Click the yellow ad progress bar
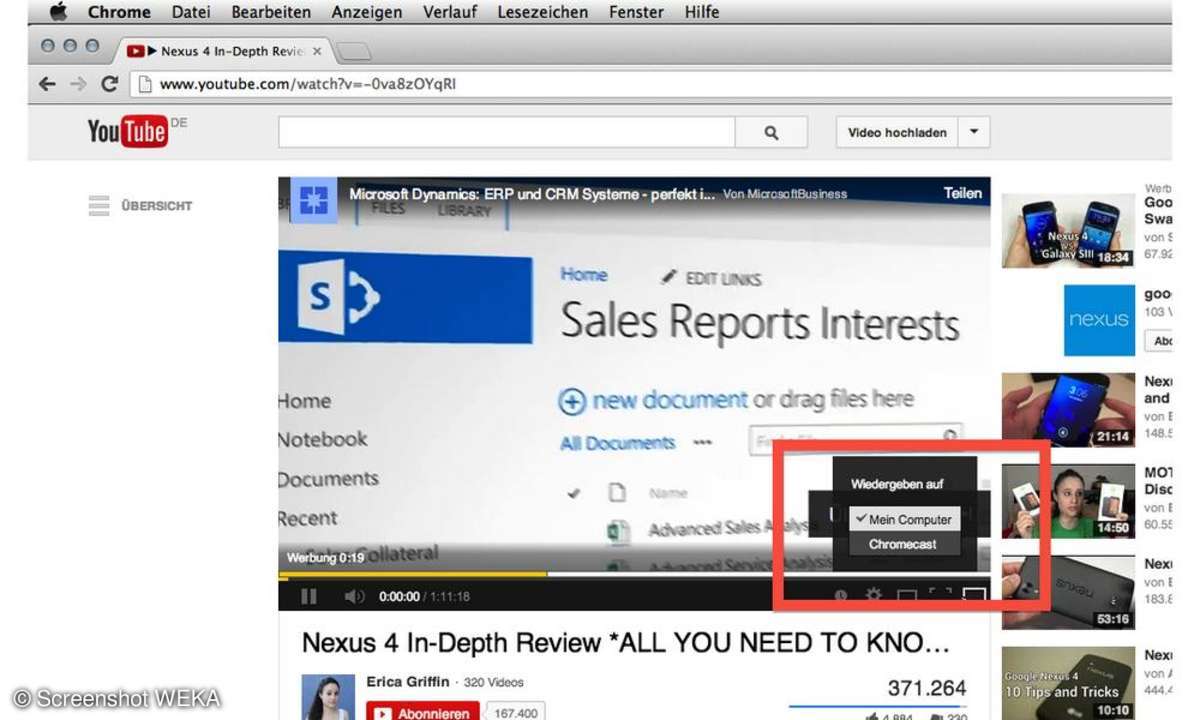Screen dimensions: 1200x720 (413, 575)
